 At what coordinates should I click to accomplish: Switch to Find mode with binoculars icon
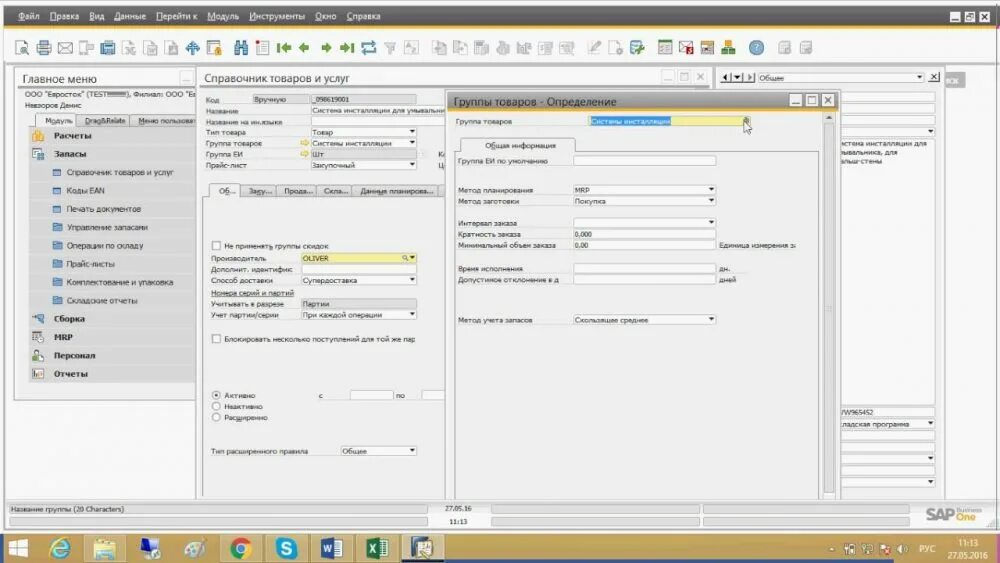(x=240, y=48)
